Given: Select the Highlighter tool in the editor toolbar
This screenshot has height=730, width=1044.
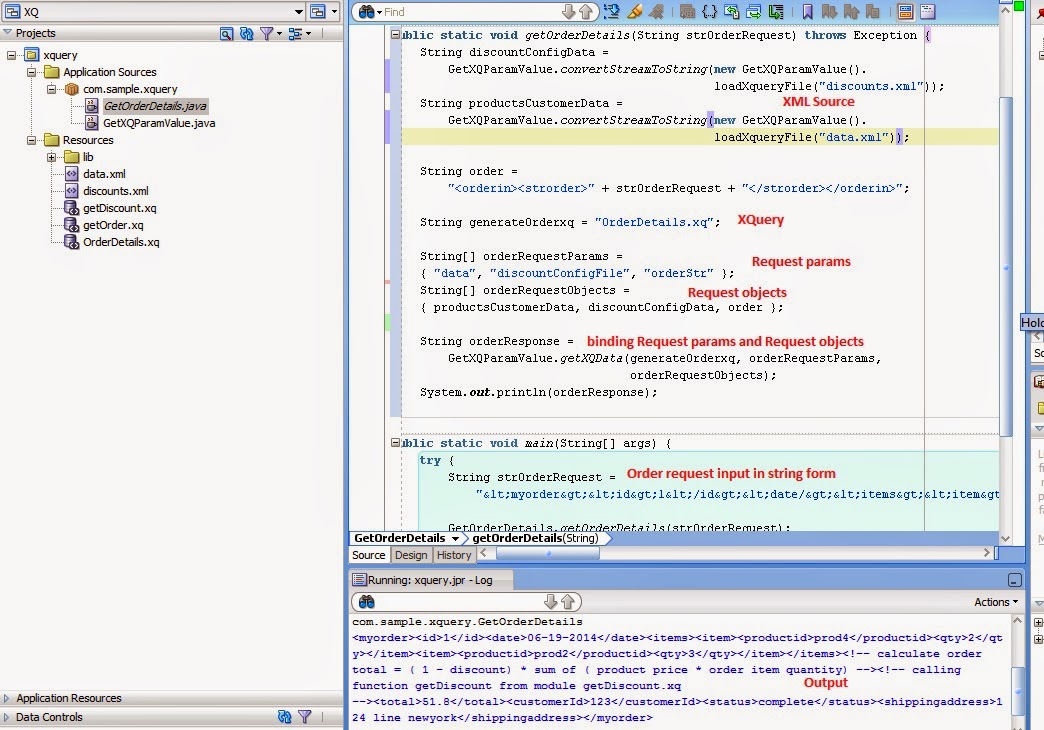Looking at the screenshot, I should pyautogui.click(x=635, y=11).
